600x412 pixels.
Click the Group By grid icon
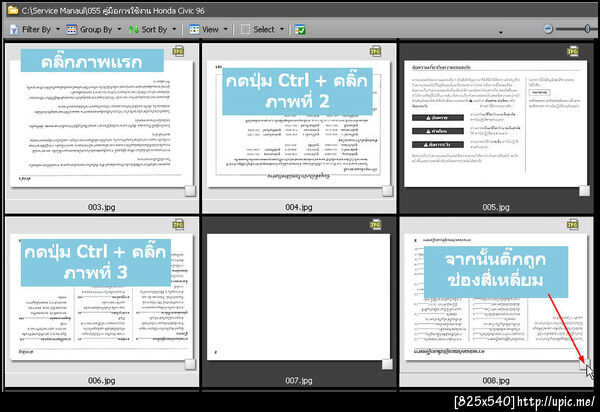(72, 29)
